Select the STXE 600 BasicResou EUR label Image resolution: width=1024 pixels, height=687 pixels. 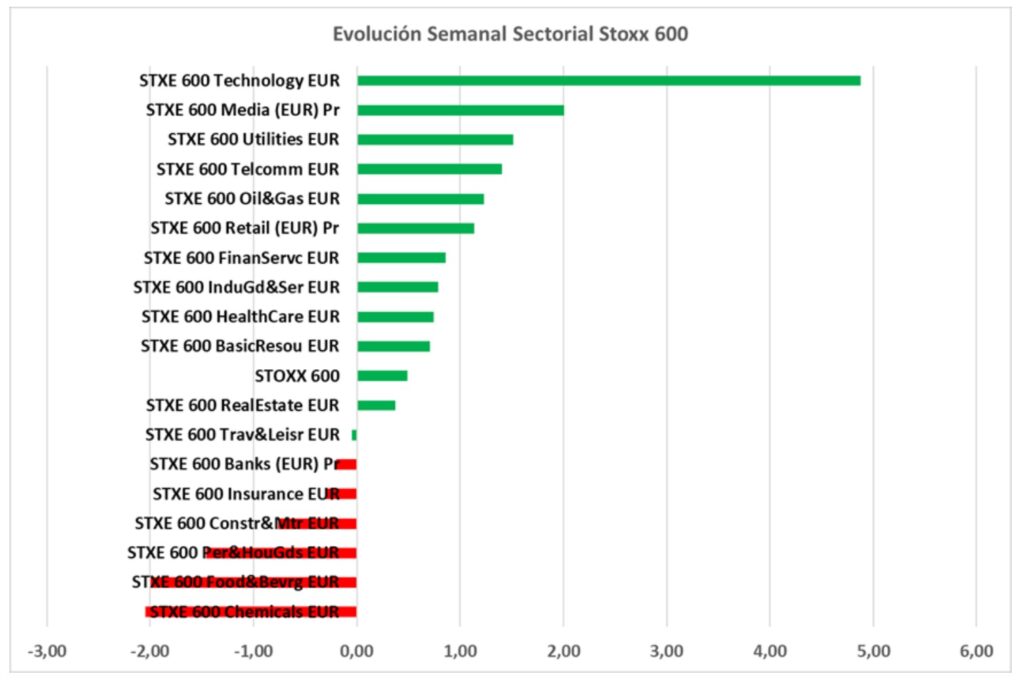[240, 346]
